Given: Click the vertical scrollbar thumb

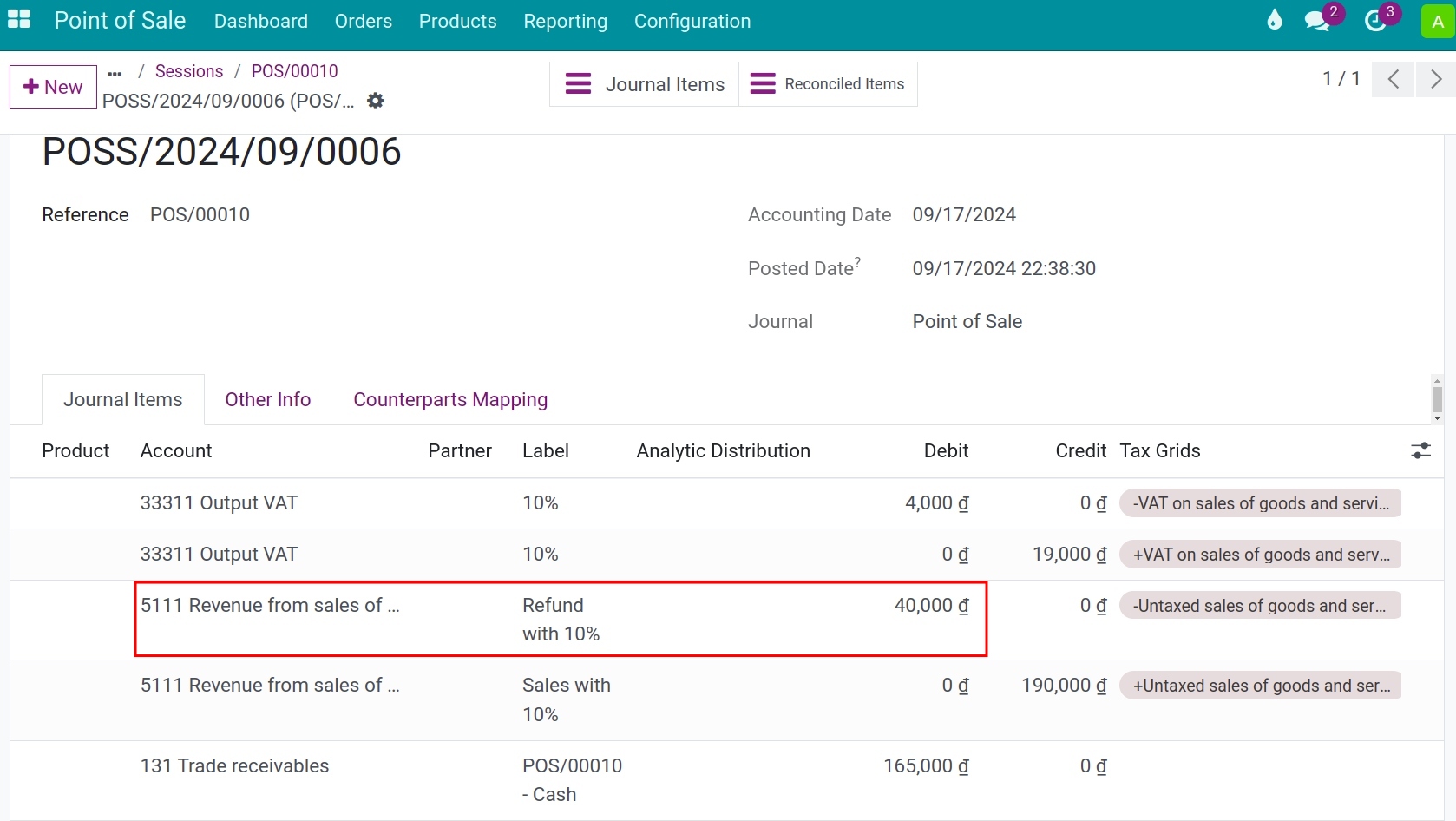Looking at the screenshot, I should click(1437, 399).
